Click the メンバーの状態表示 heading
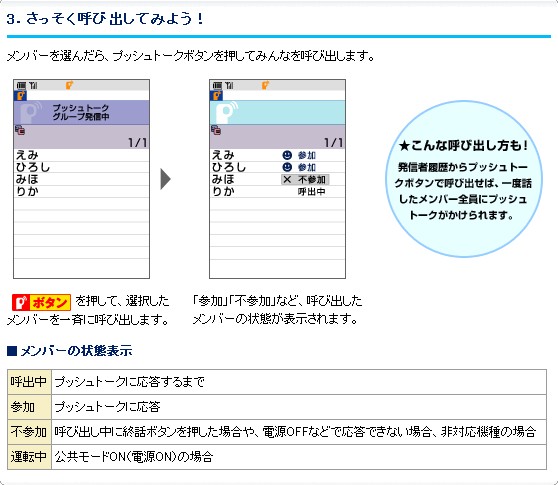This screenshot has height=485, width=558. pos(70,351)
